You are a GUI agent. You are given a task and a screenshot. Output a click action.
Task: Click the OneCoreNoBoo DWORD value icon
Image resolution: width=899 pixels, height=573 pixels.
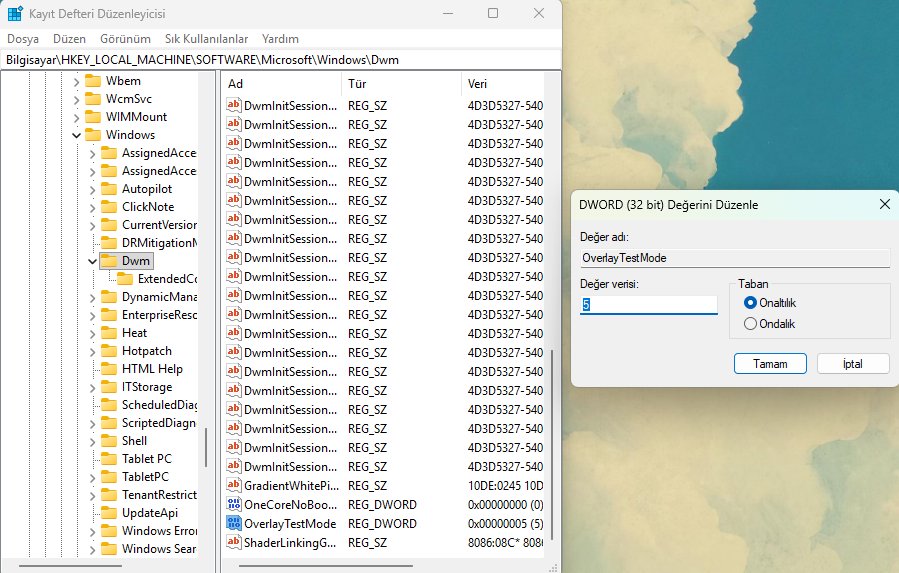[x=233, y=504]
